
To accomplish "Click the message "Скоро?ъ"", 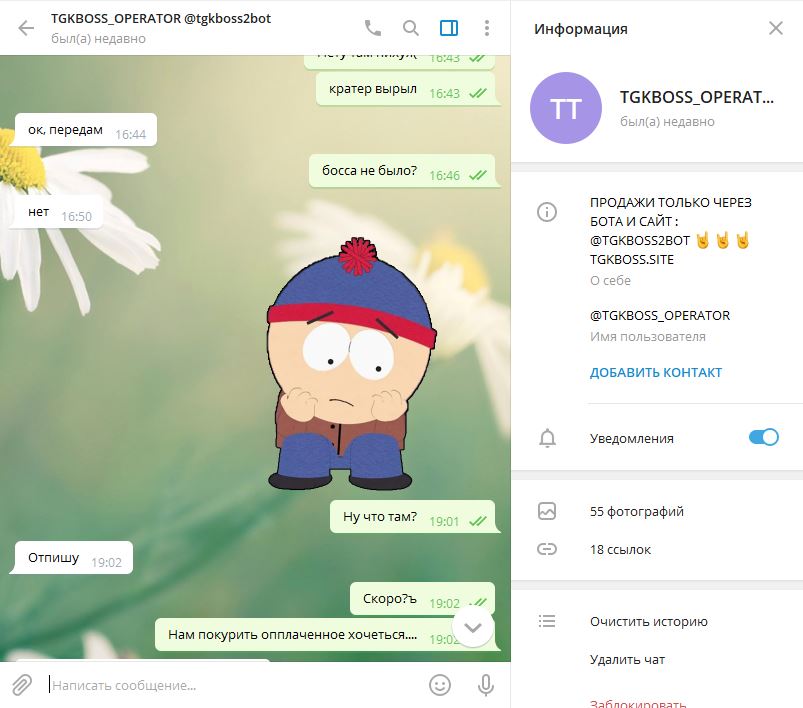I will click(422, 598).
